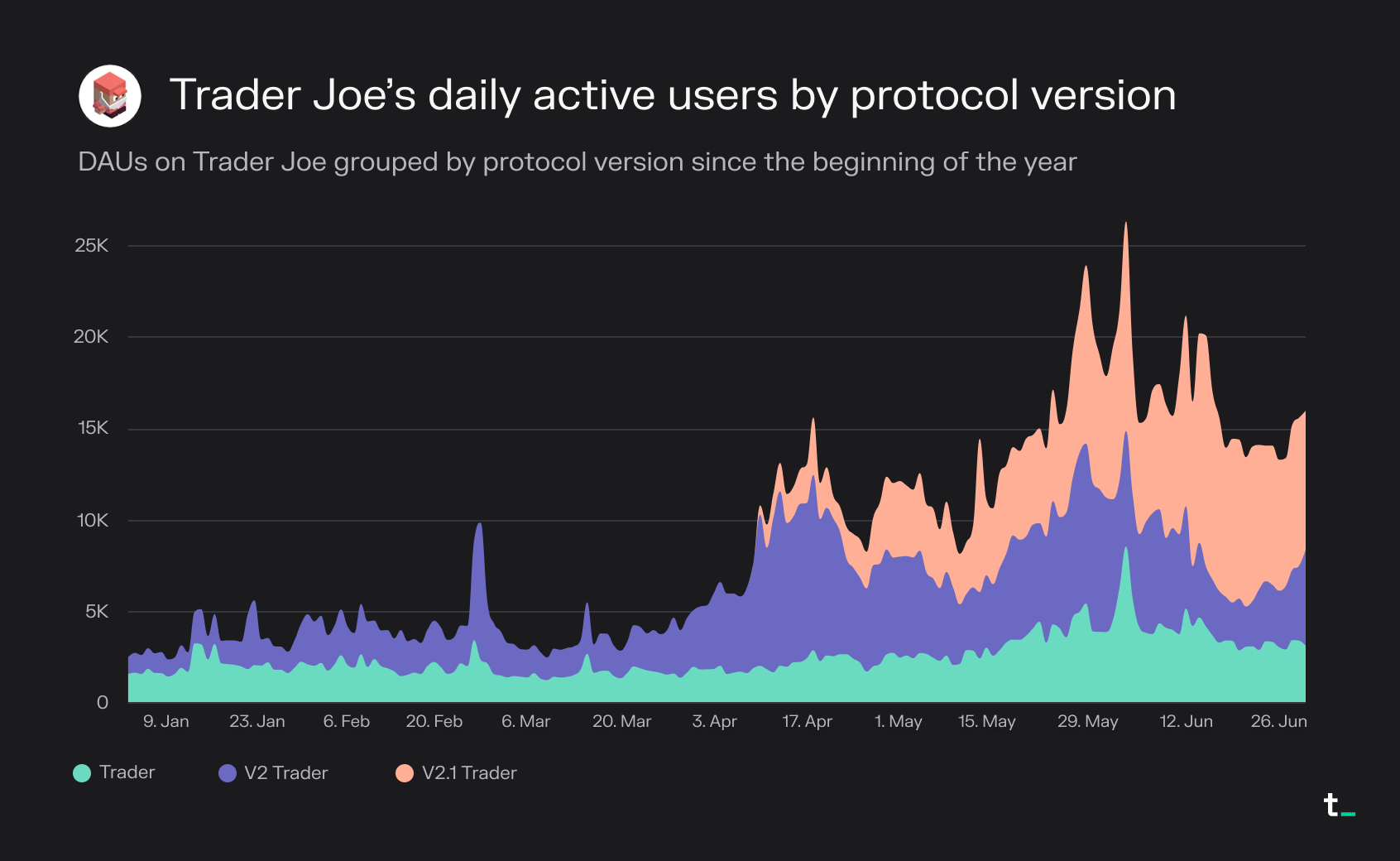Click the 17. Apr x-axis label
This screenshot has height=861, width=1400.
click(808, 721)
